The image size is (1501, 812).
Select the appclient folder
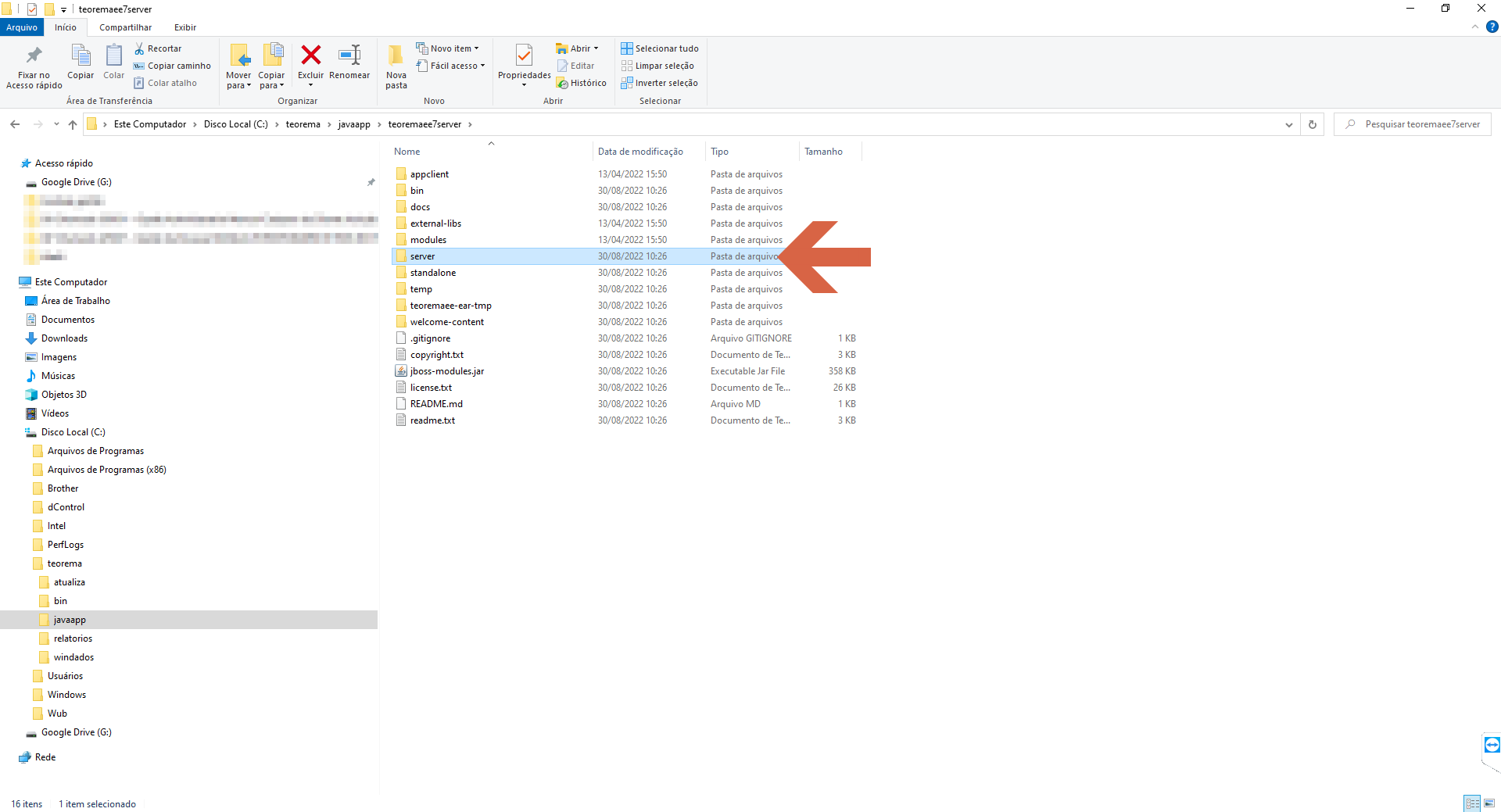[429, 174]
